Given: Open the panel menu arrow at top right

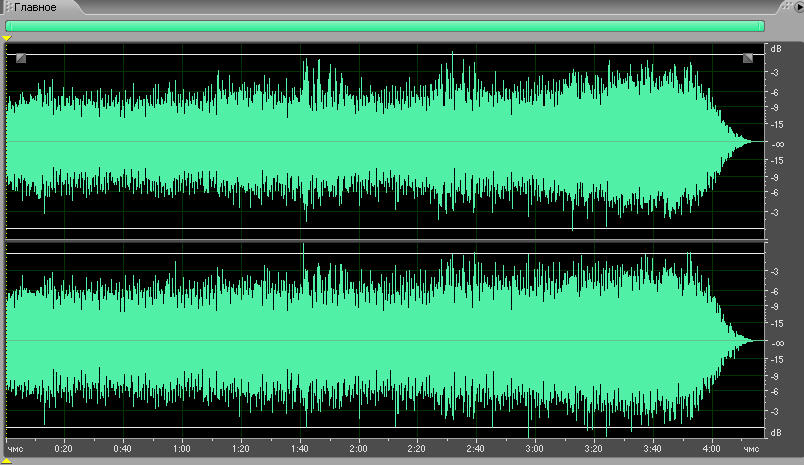Looking at the screenshot, I should click(x=797, y=7).
